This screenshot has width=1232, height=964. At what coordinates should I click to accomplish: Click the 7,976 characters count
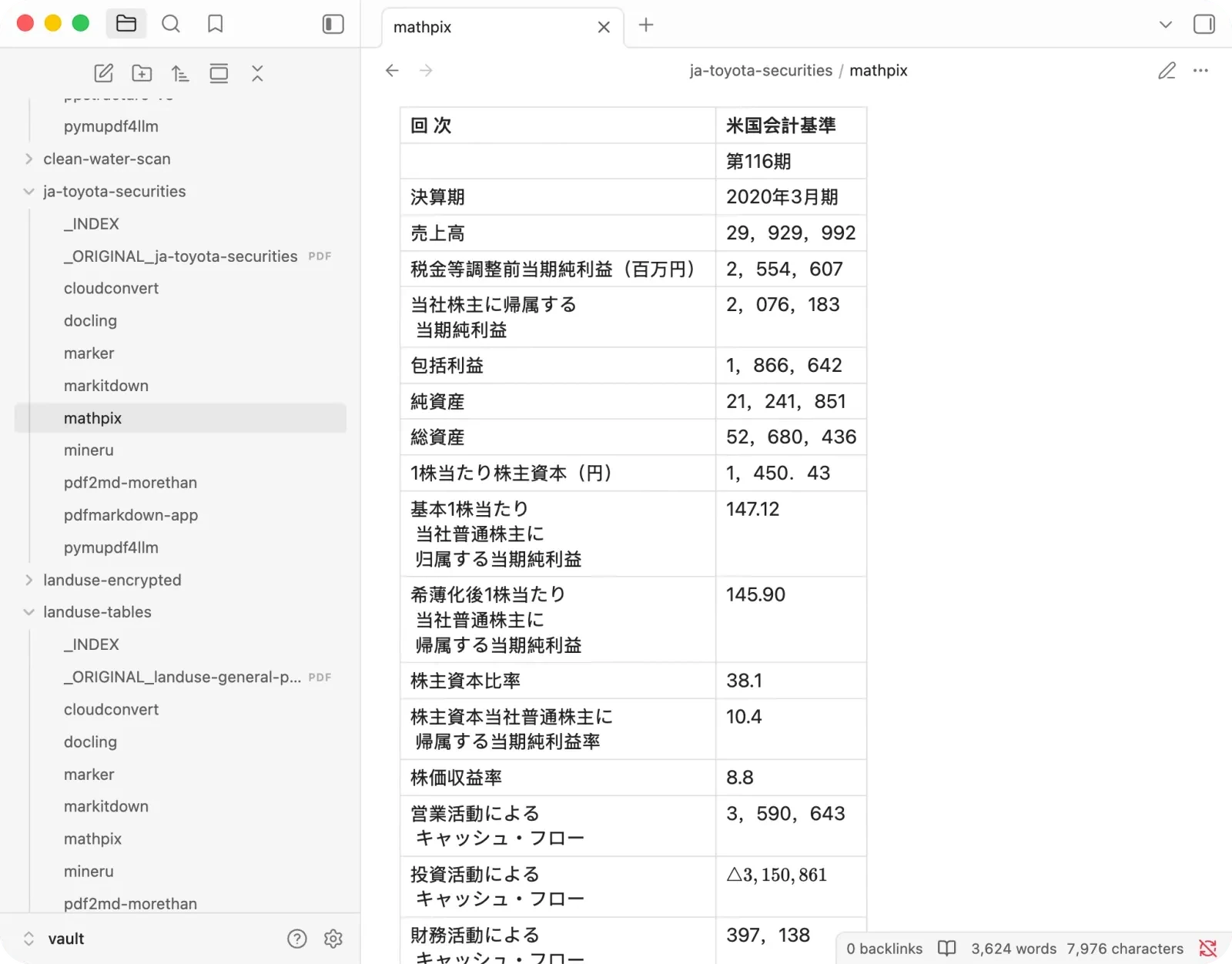click(1125, 949)
